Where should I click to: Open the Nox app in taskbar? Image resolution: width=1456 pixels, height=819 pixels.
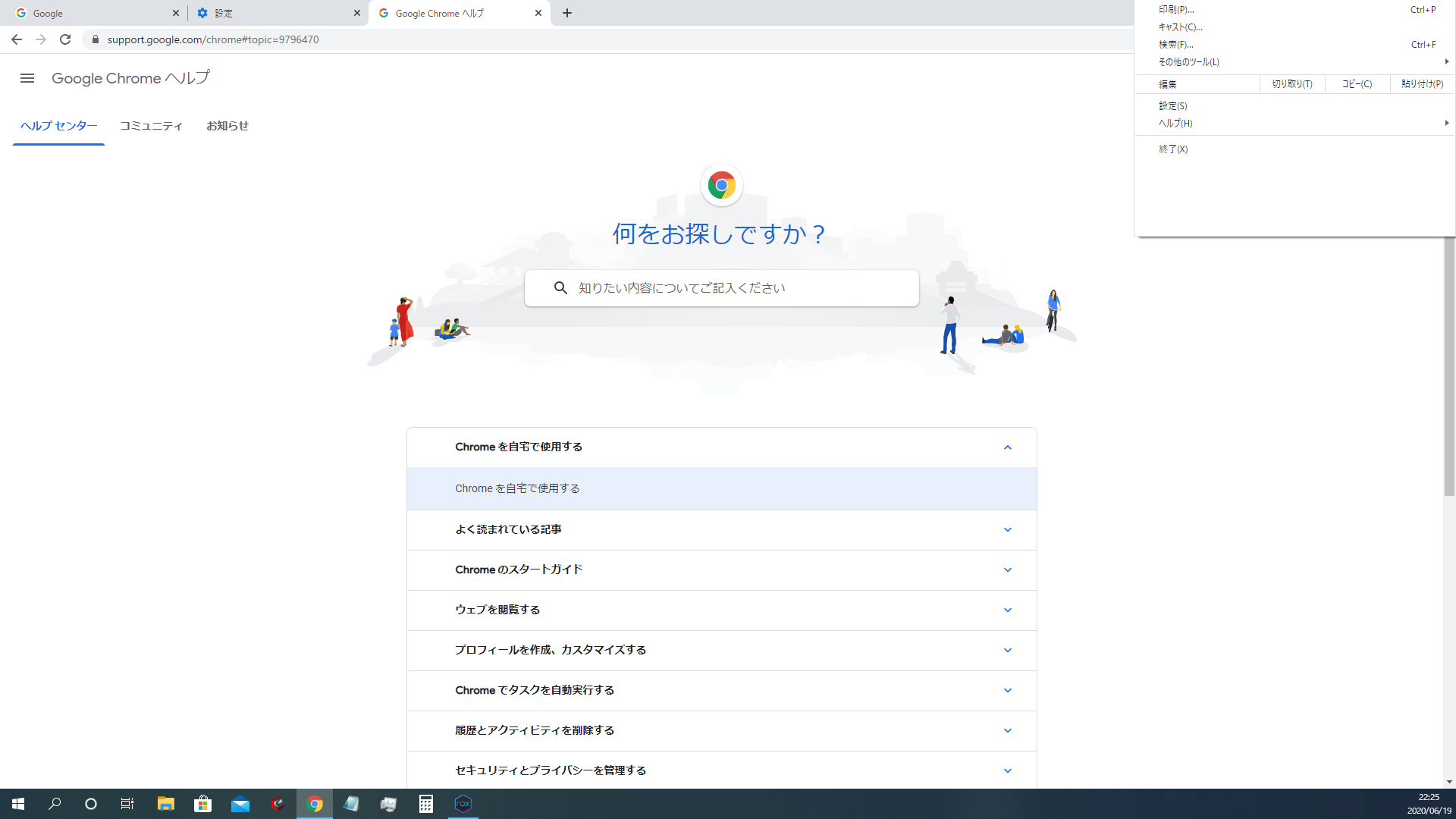[463, 804]
